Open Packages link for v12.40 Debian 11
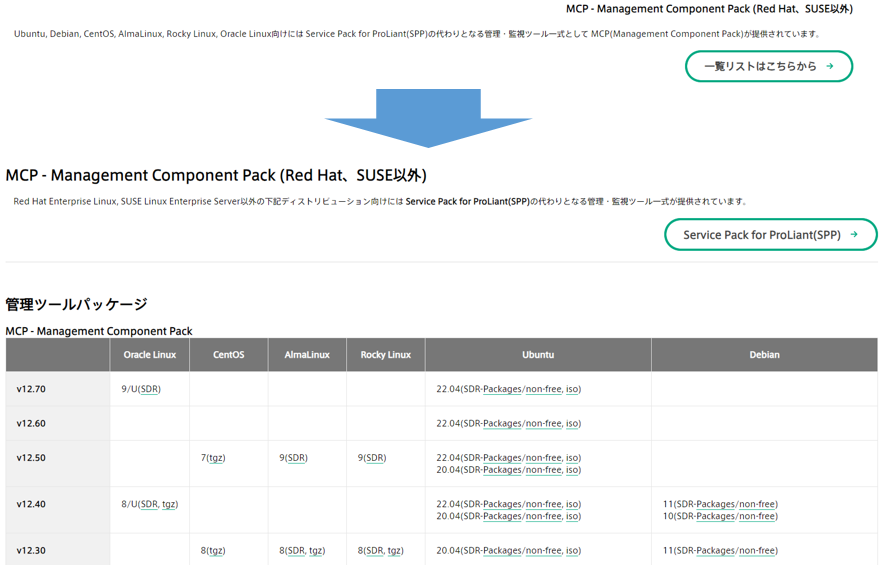This screenshot has height=569, width=887. (715, 504)
